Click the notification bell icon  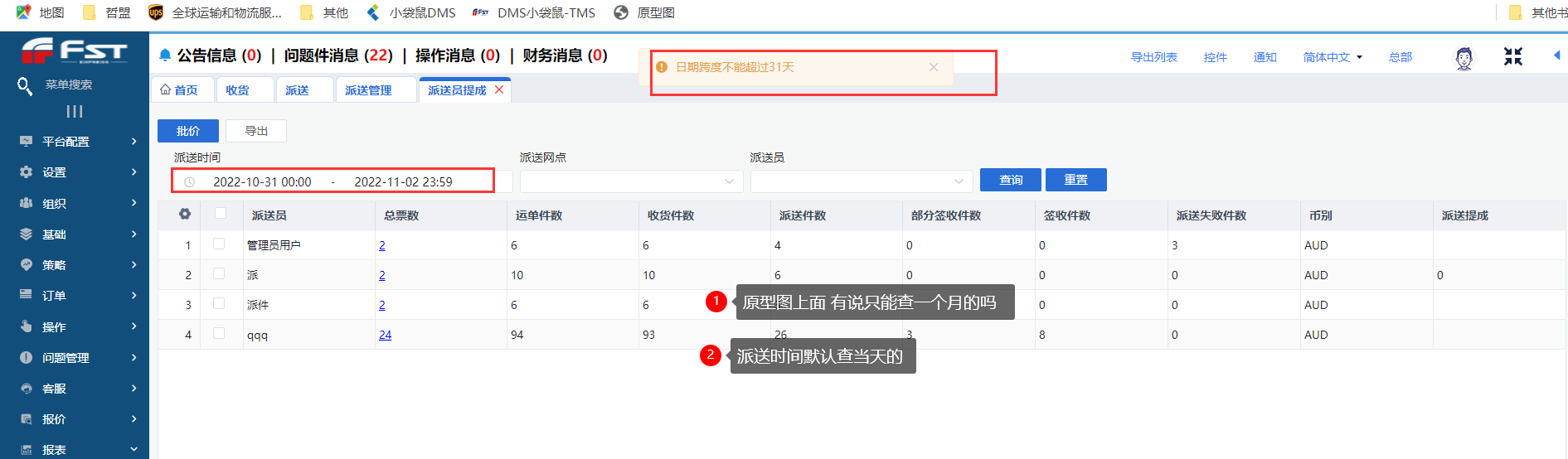pos(165,56)
